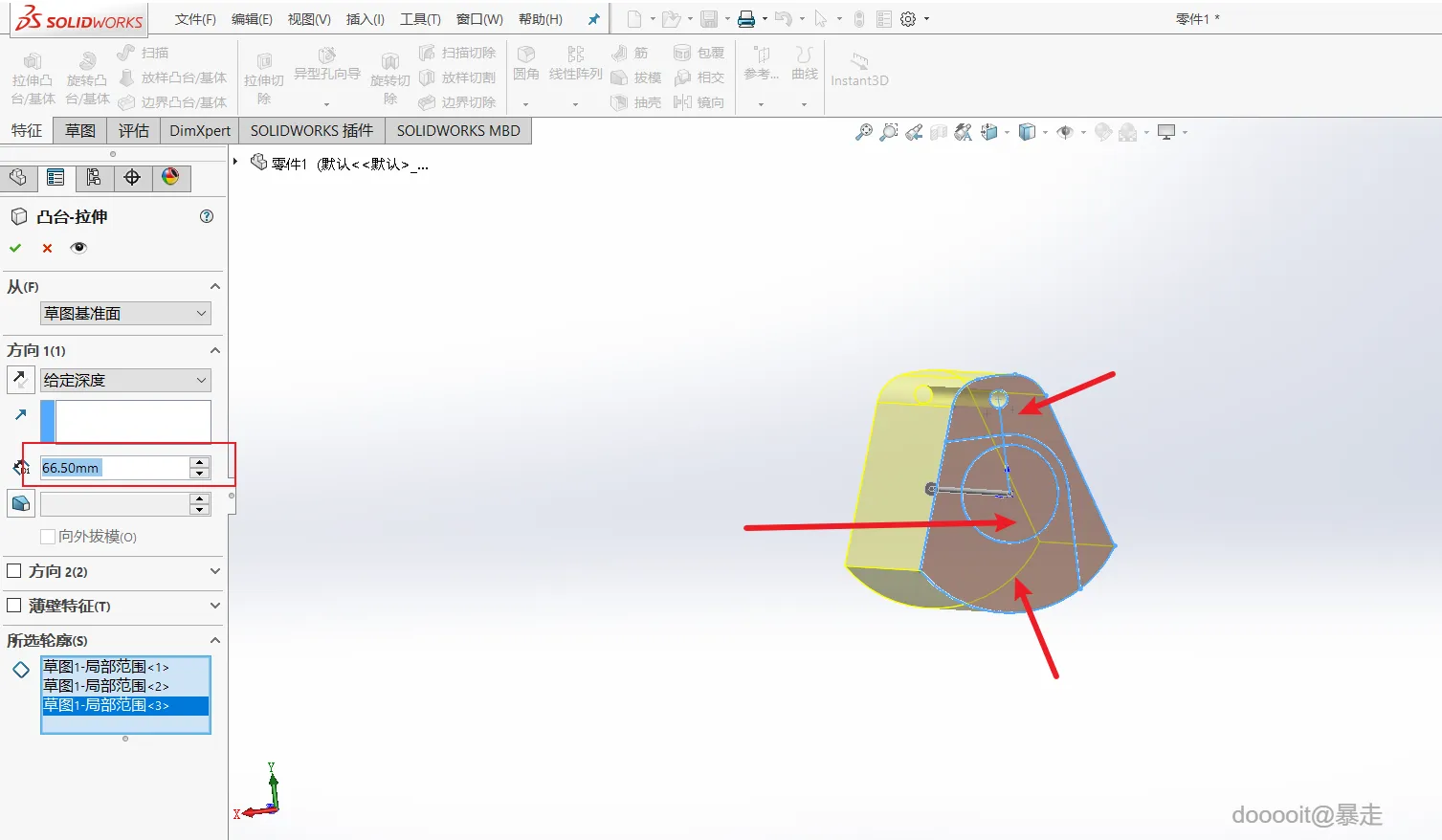Increase depth with spinner up arrow
Viewport: 1442px width, 840px height.
tap(199, 462)
